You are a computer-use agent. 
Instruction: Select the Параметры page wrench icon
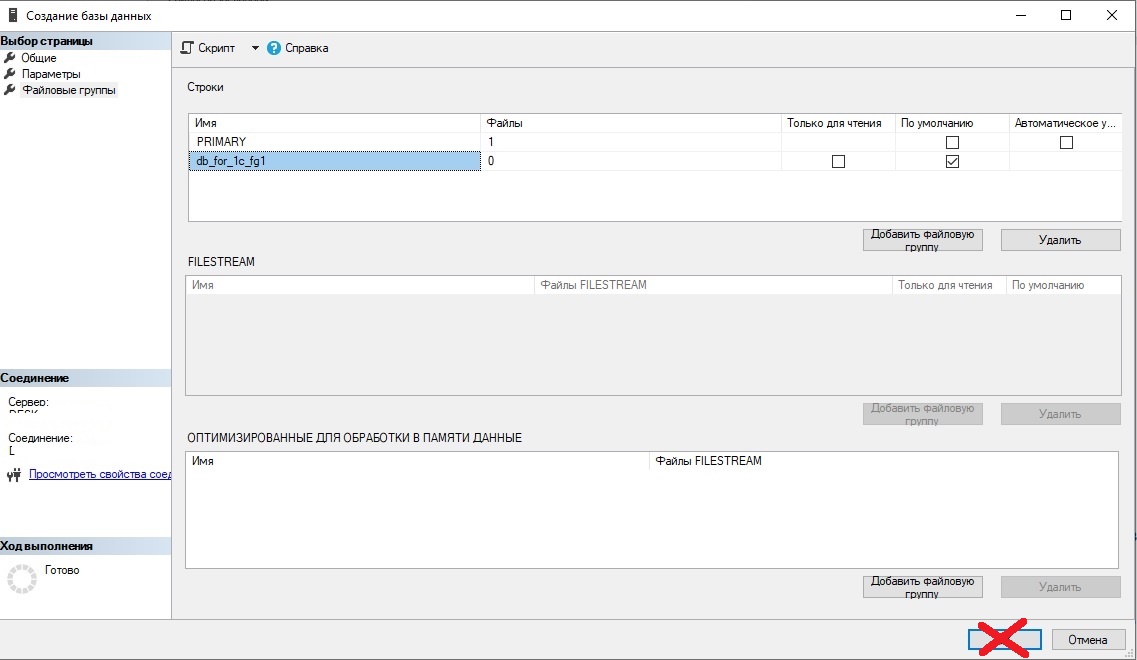[x=10, y=74]
